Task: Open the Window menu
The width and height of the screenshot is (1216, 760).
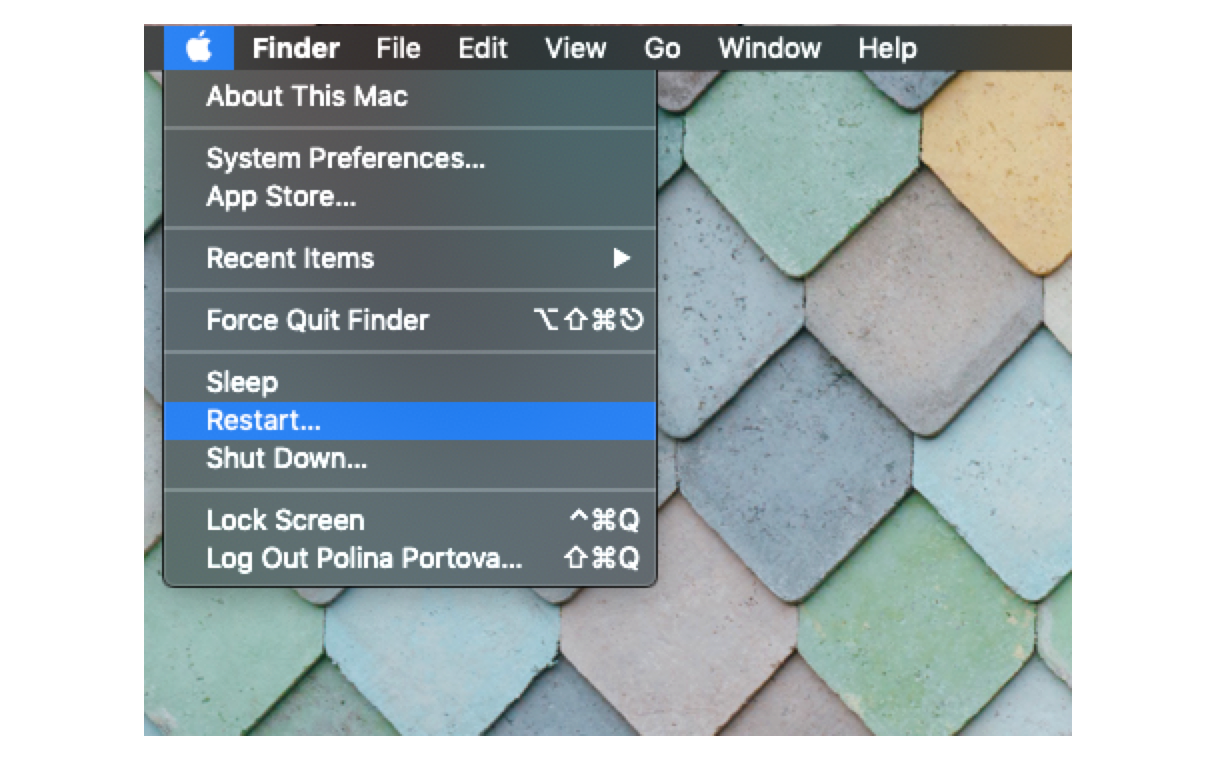Action: tap(768, 47)
